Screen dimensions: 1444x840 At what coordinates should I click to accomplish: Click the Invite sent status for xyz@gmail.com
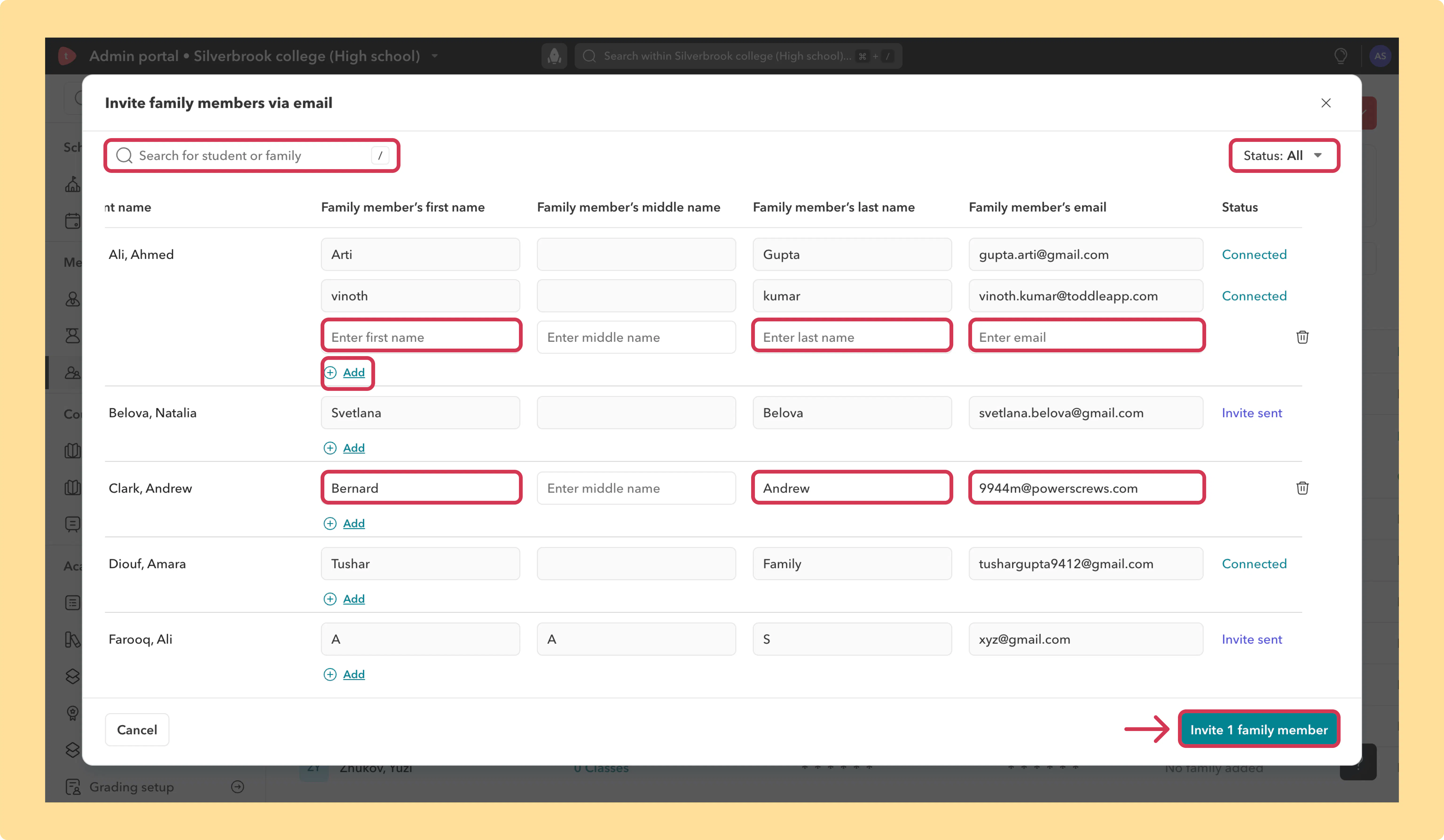click(1252, 640)
